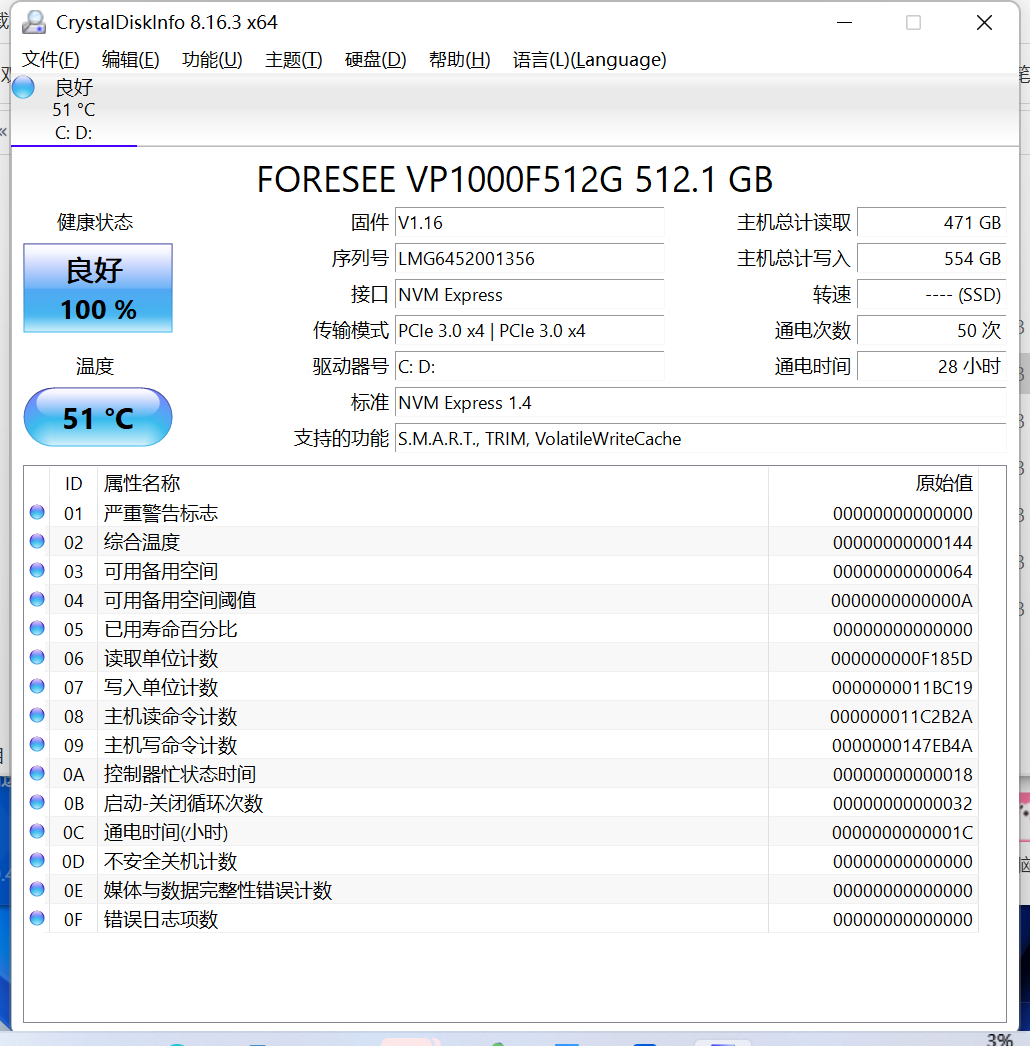Image resolution: width=1030 pixels, height=1046 pixels.
Task: Open the 硬盘(D) menu
Action: (375, 60)
